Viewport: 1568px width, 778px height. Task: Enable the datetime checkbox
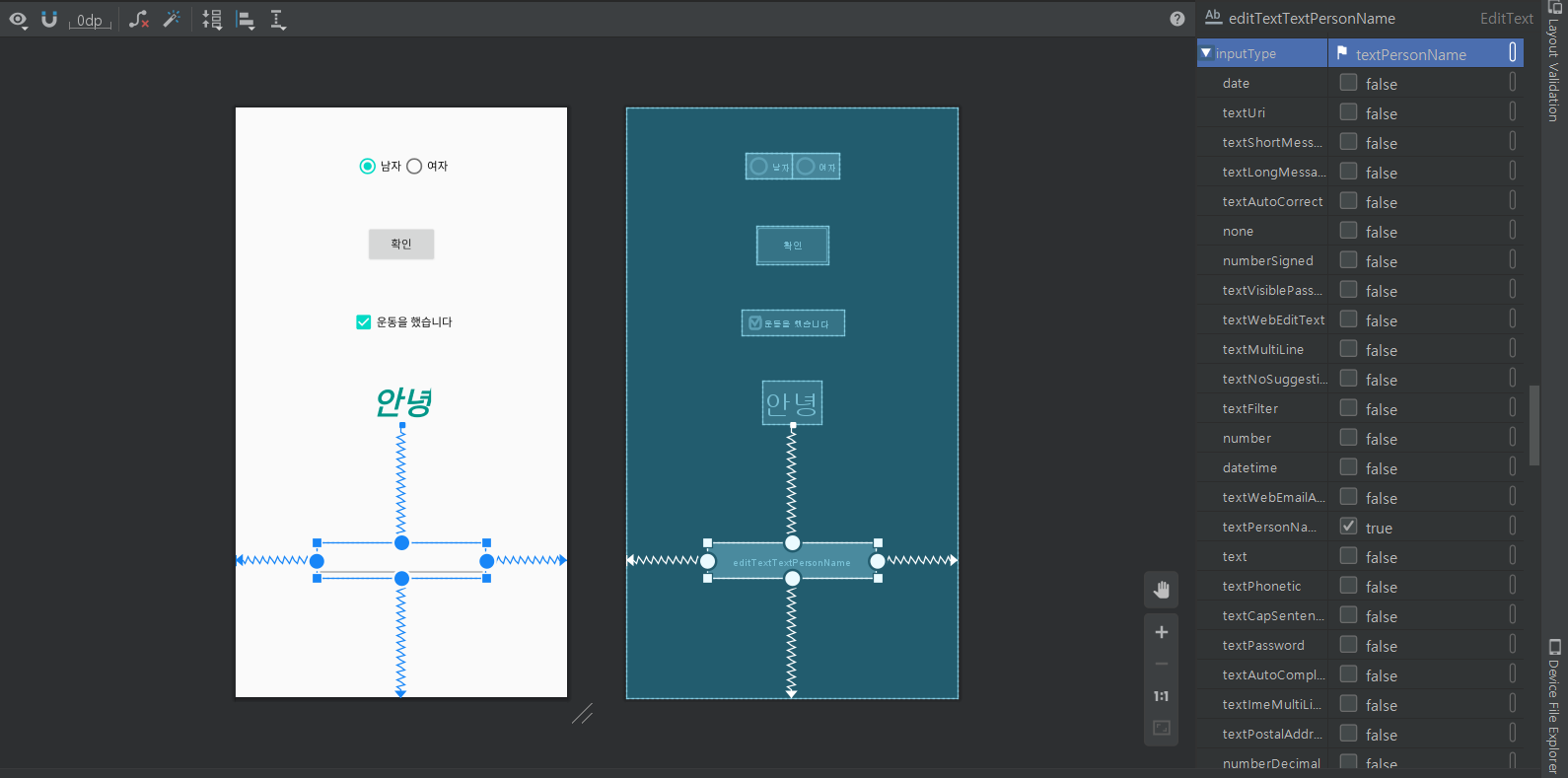click(x=1348, y=467)
